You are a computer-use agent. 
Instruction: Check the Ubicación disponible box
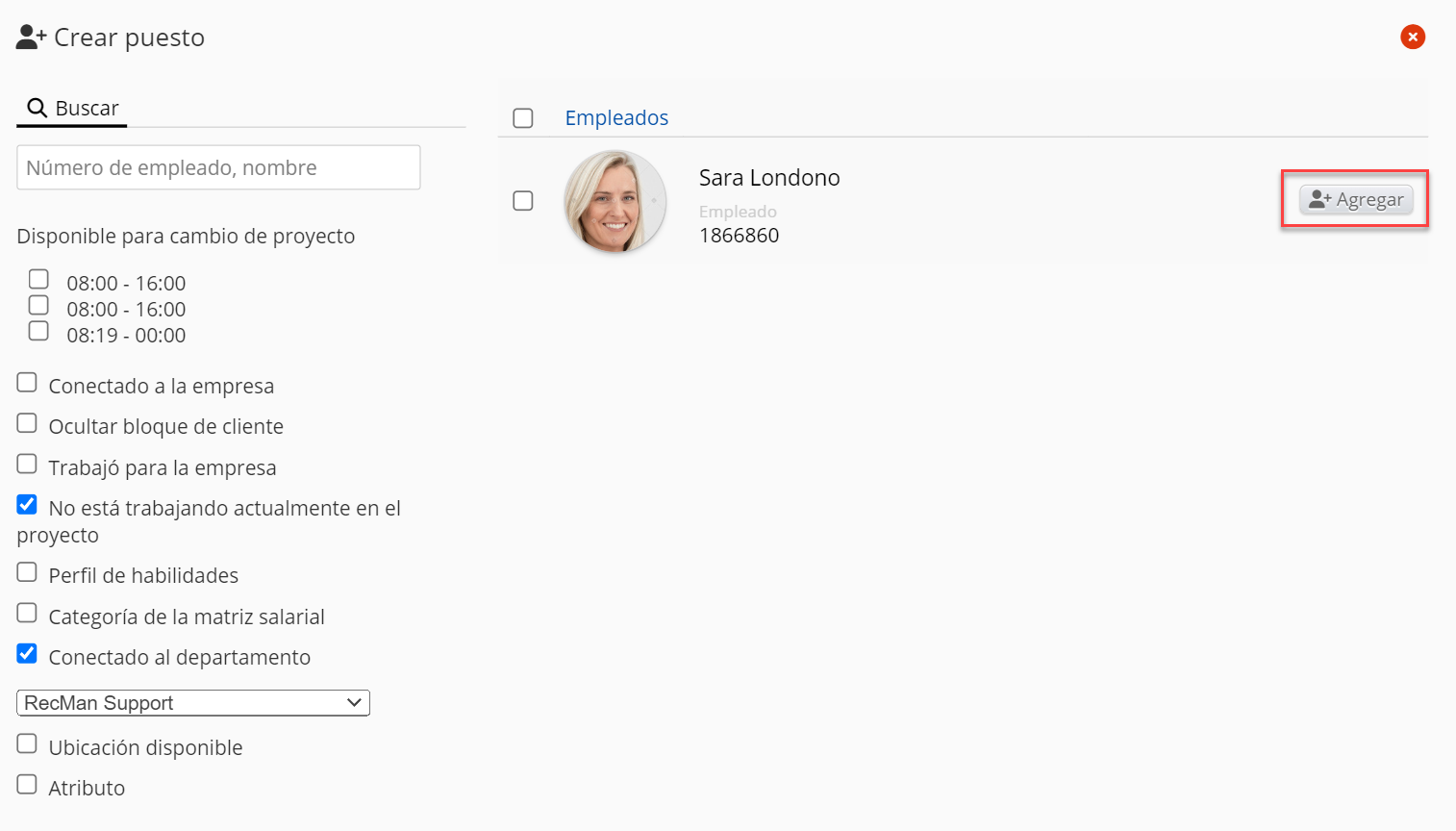[x=27, y=744]
